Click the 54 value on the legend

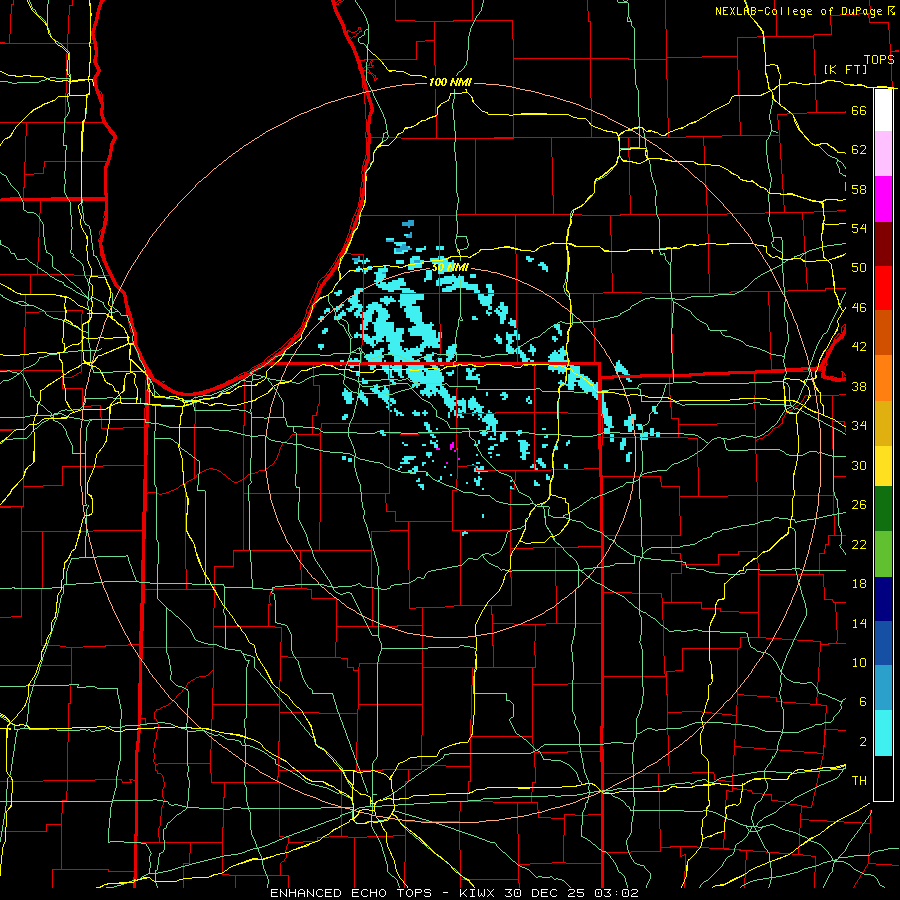(859, 228)
